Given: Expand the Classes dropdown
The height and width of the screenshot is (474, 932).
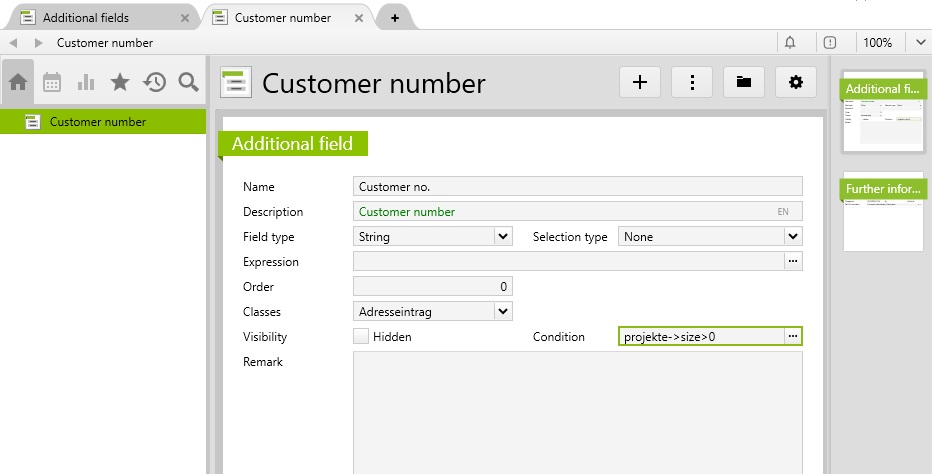Looking at the screenshot, I should point(502,312).
